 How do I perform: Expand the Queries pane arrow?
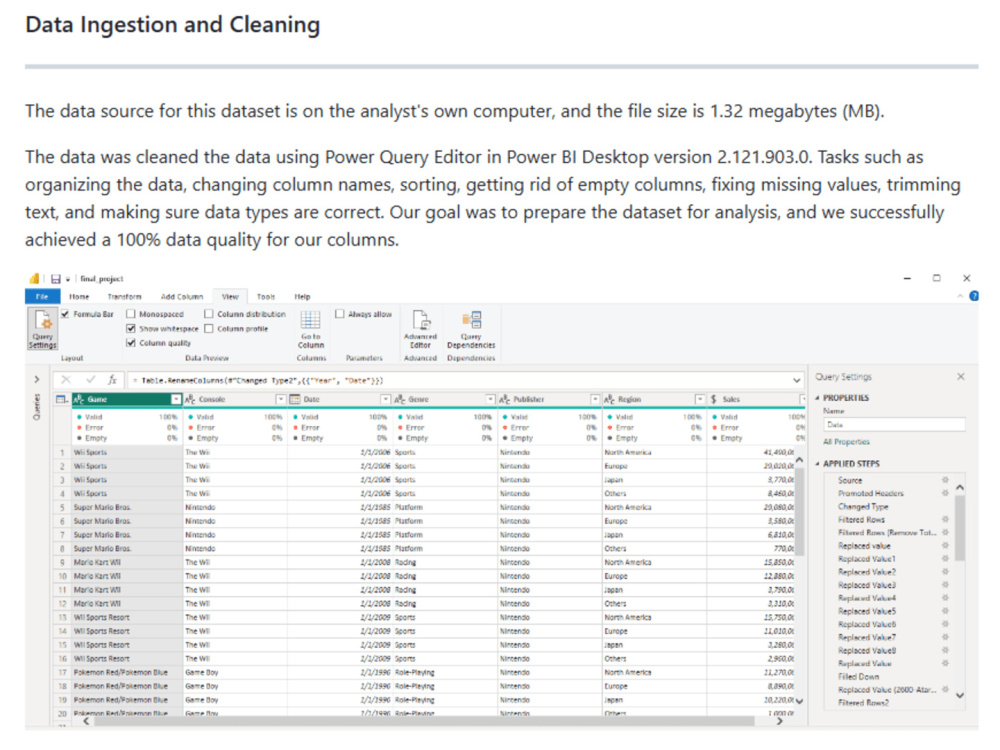(x=36, y=379)
